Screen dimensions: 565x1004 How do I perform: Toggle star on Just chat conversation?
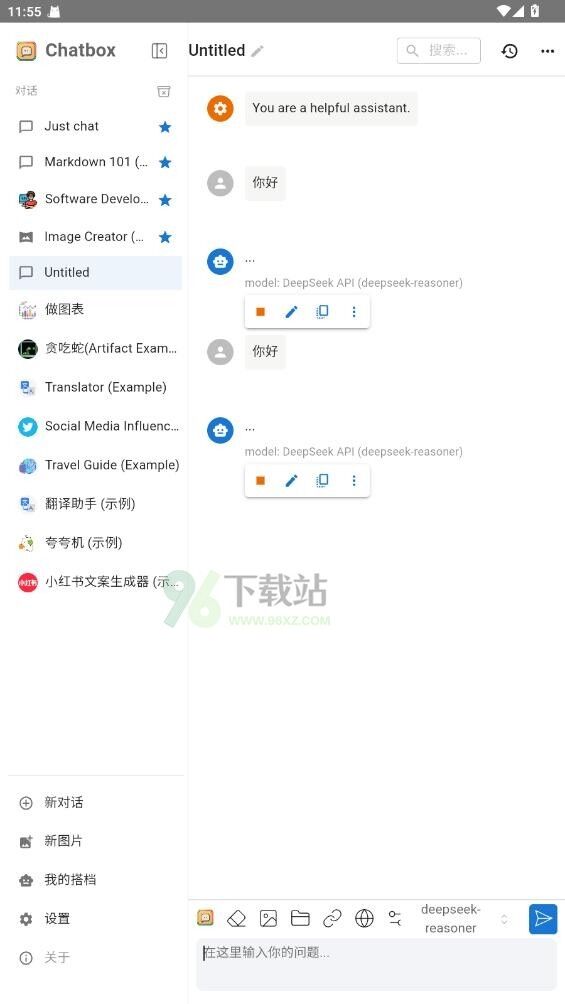pyautogui.click(x=165, y=127)
